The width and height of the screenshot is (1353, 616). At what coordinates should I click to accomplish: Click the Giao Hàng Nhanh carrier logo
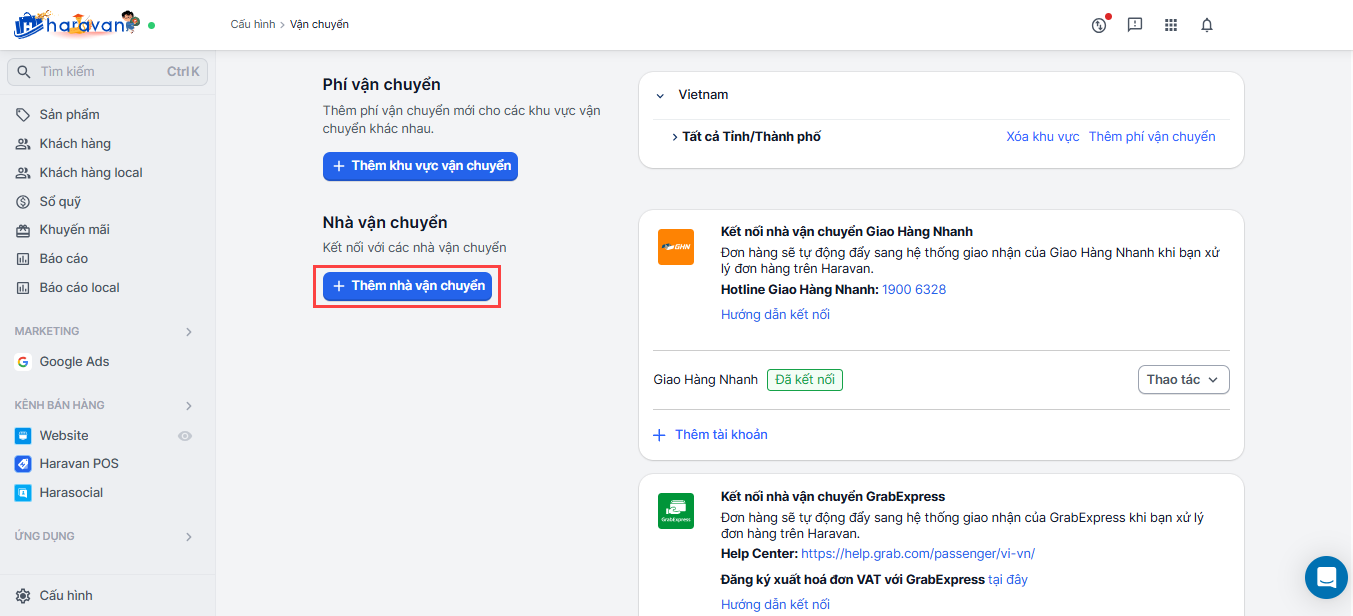coord(676,247)
